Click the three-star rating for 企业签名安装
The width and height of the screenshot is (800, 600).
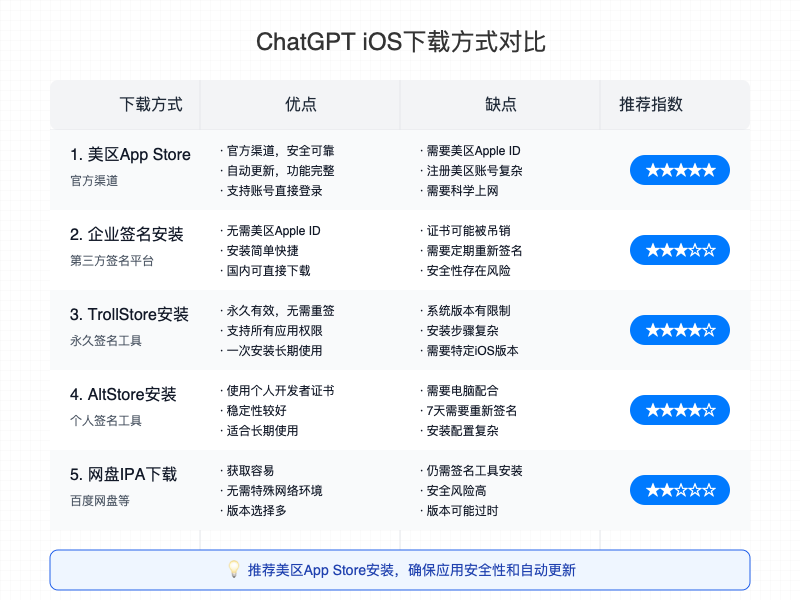[680, 250]
